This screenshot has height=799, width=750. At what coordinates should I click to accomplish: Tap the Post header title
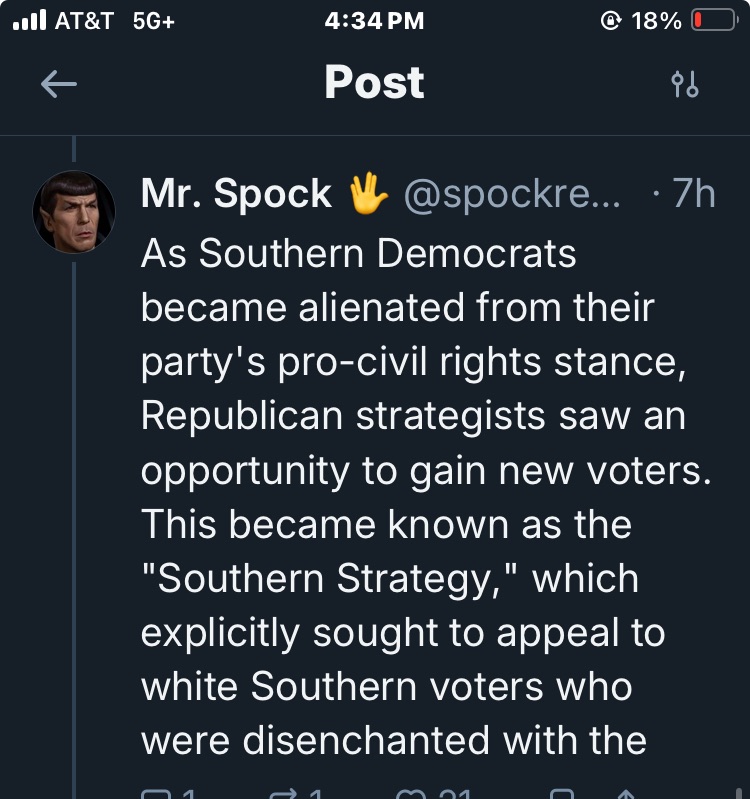tap(374, 83)
